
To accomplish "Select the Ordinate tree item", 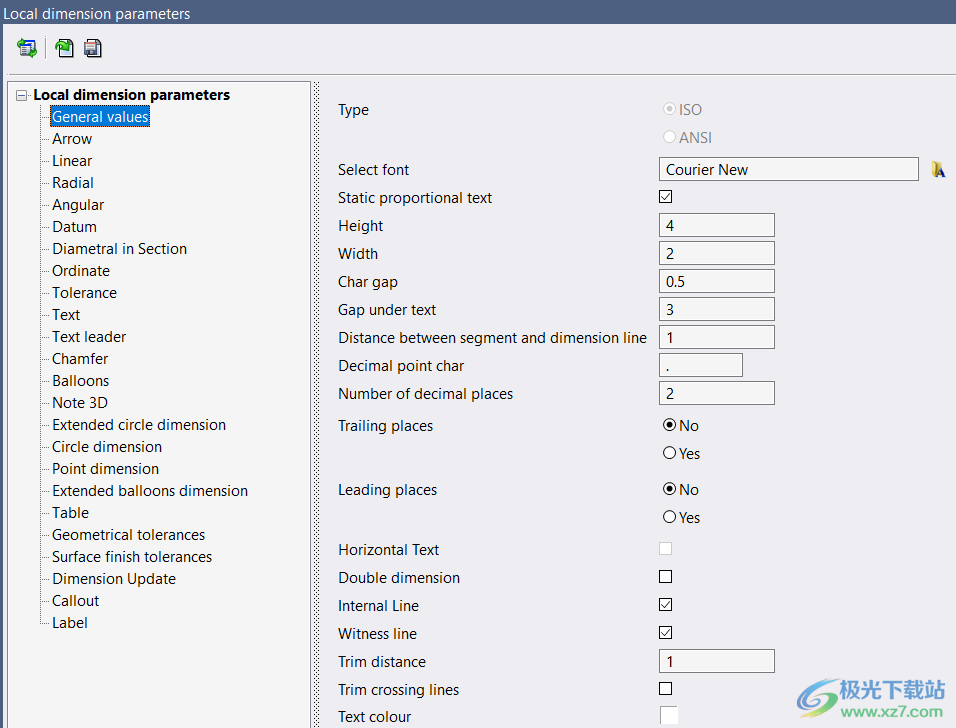I will click(81, 270).
